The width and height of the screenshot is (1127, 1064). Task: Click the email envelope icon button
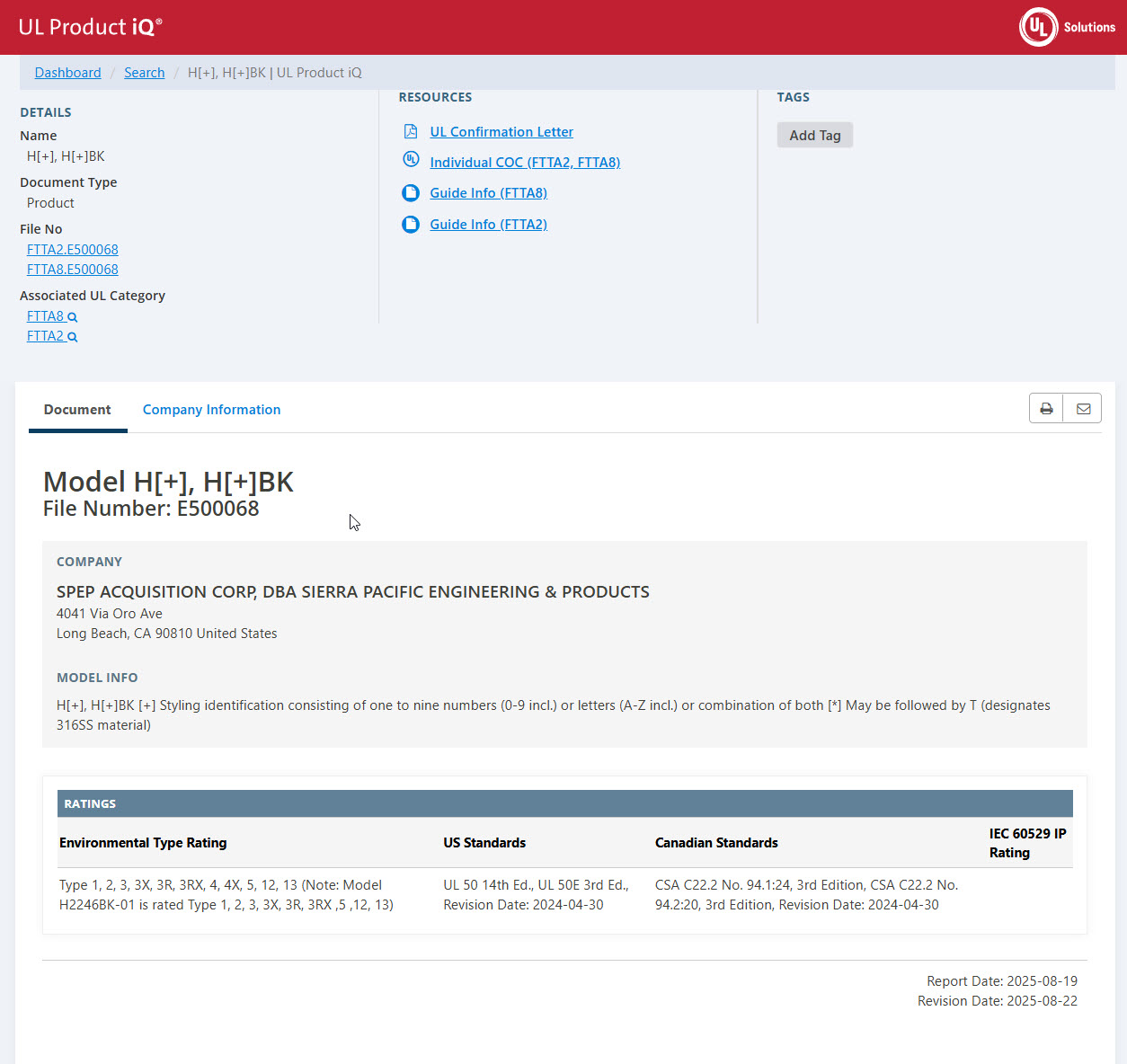pyautogui.click(x=1083, y=409)
